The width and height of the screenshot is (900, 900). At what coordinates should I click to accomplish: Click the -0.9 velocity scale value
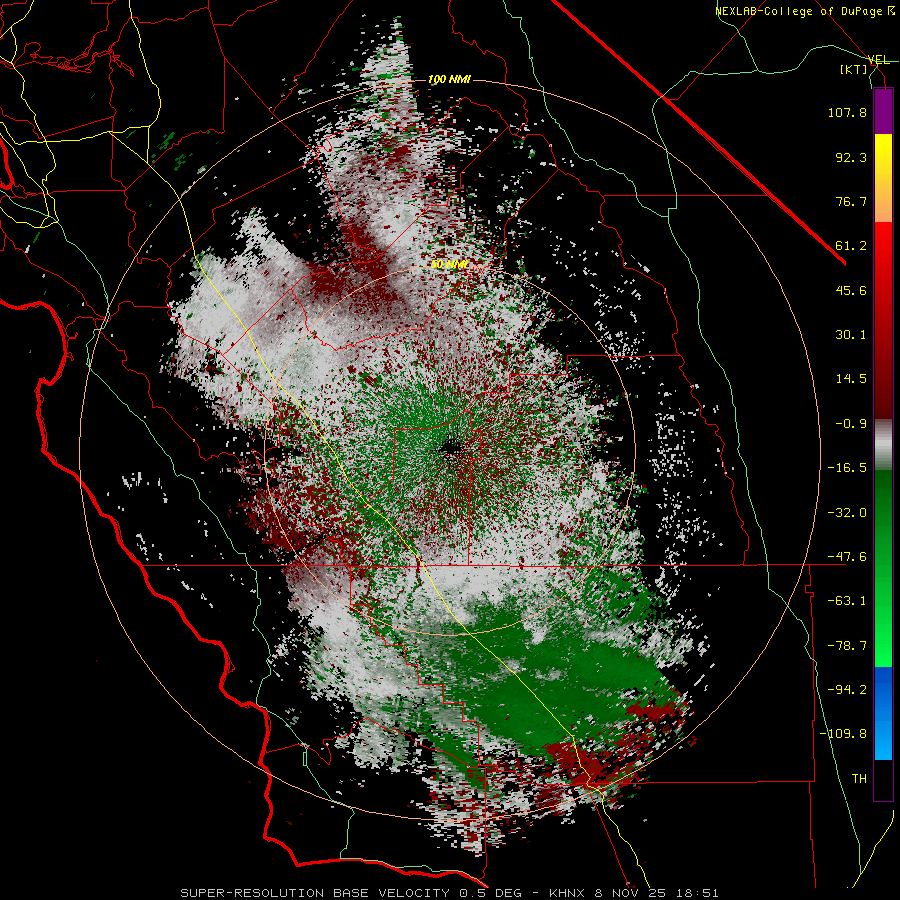(x=851, y=424)
